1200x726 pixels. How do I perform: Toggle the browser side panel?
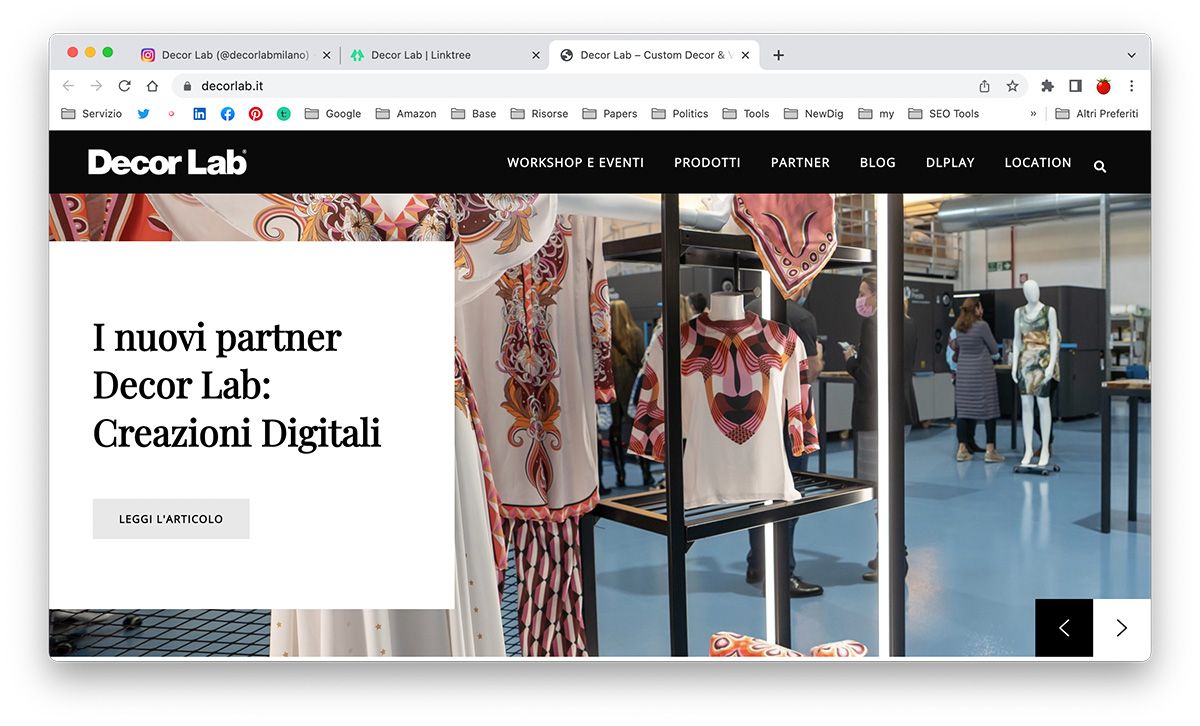coord(1075,86)
